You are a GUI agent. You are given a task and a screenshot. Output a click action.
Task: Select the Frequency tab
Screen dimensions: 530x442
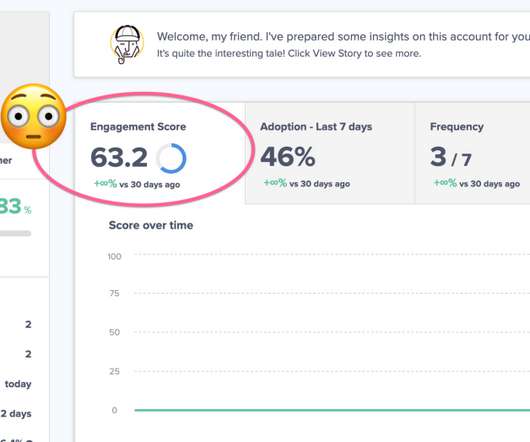coord(473,153)
